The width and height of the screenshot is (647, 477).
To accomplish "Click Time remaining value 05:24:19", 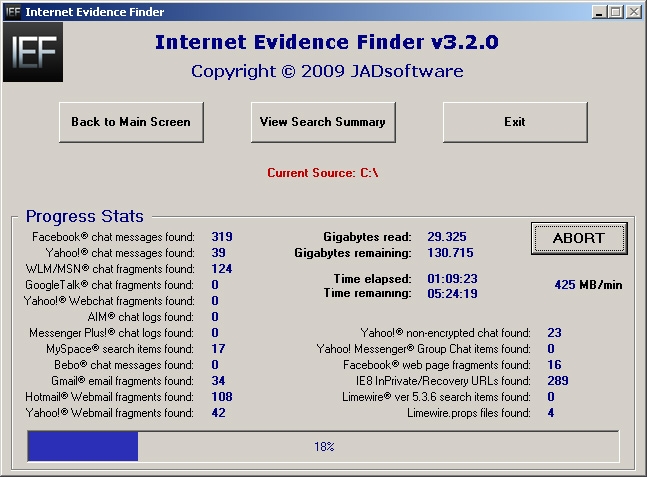I will point(452,293).
